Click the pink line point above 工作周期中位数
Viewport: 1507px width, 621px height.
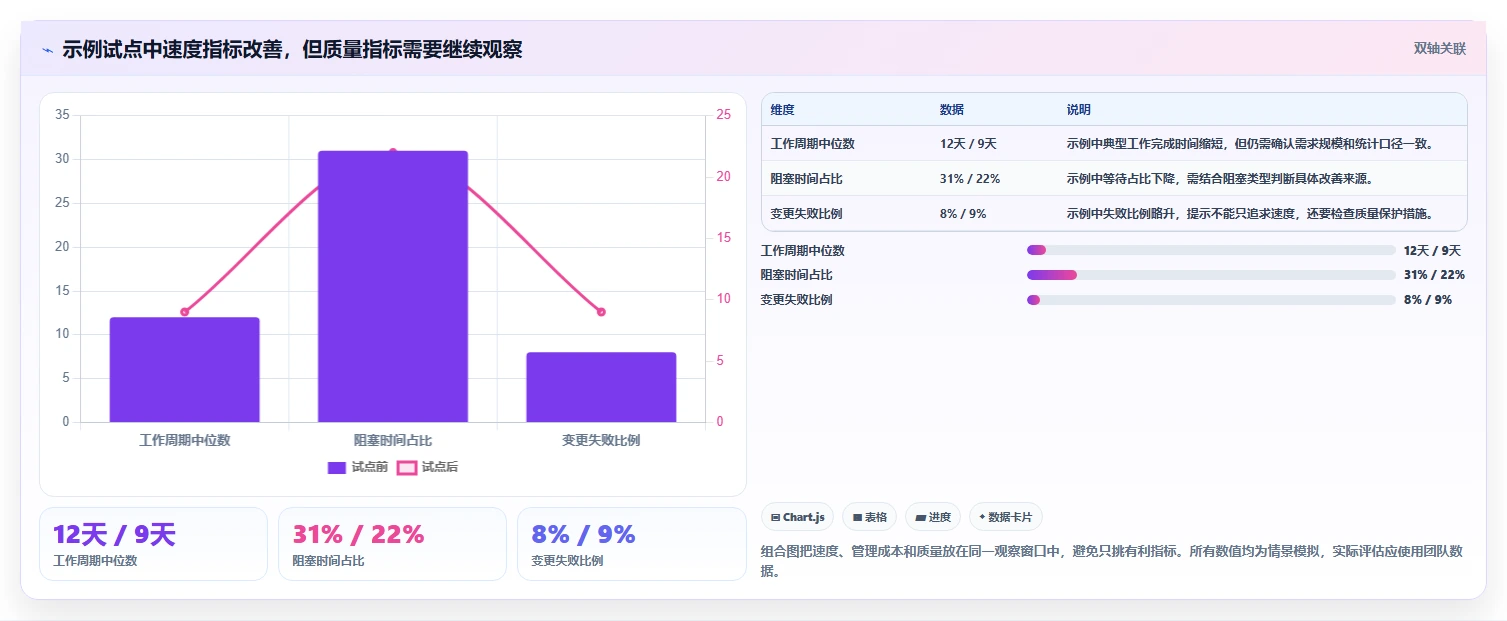pos(185,312)
